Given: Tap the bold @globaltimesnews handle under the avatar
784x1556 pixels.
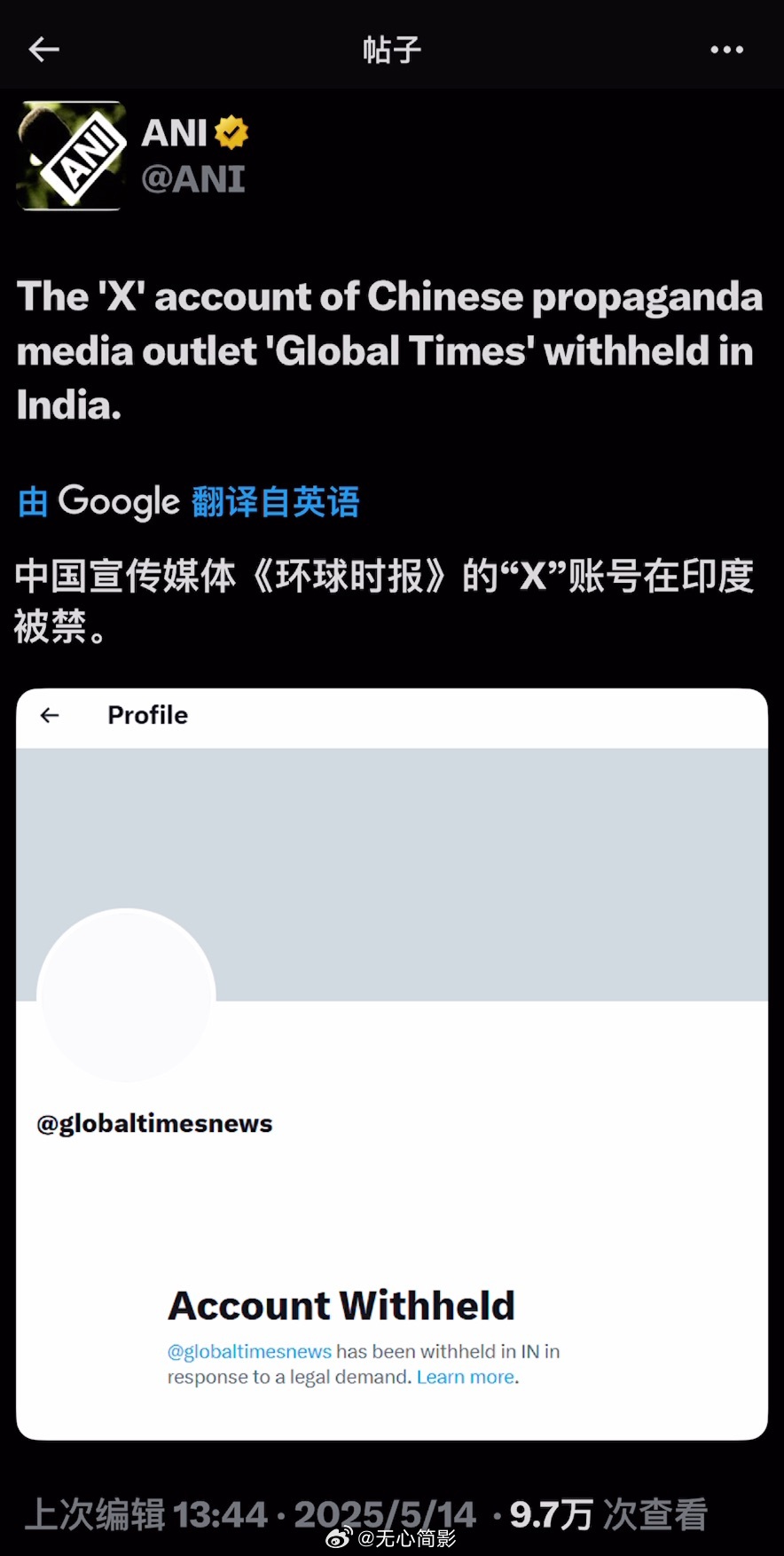Looking at the screenshot, I should tap(154, 1124).
